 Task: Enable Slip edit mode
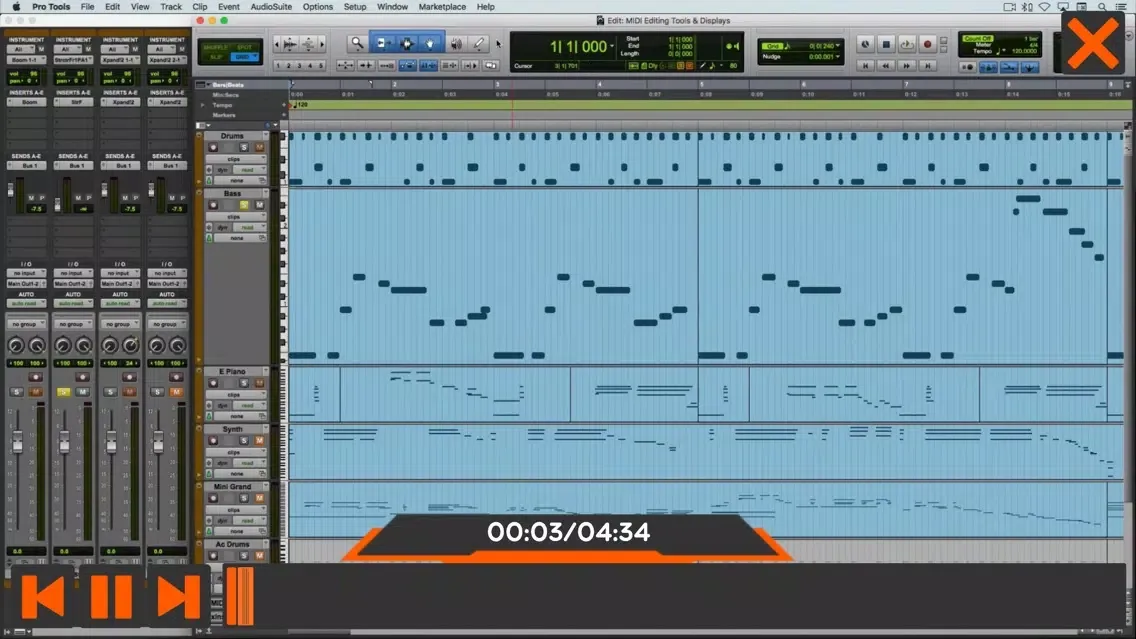point(217,57)
